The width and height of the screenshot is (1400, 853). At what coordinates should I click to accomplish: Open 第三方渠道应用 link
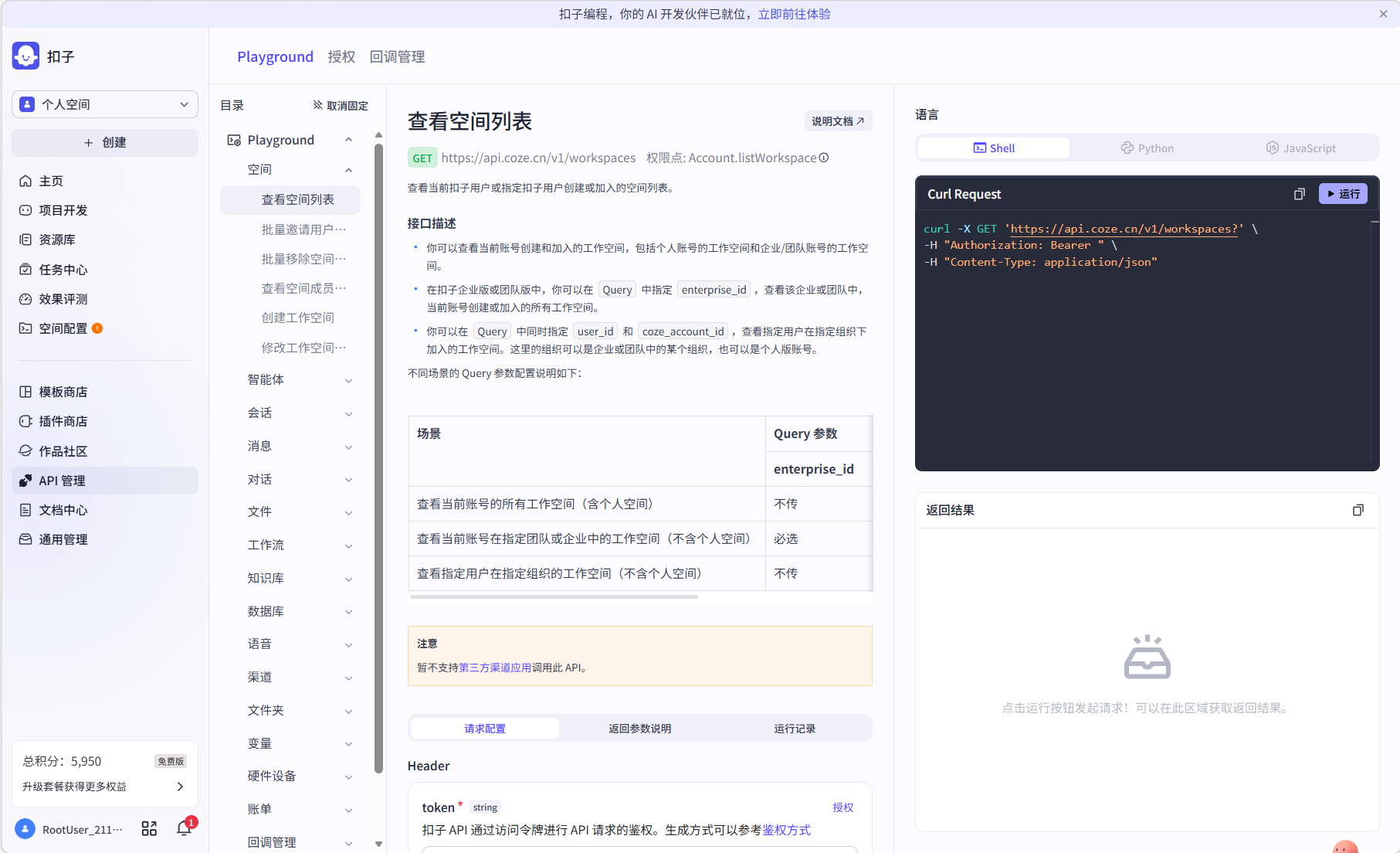pyautogui.click(x=495, y=668)
